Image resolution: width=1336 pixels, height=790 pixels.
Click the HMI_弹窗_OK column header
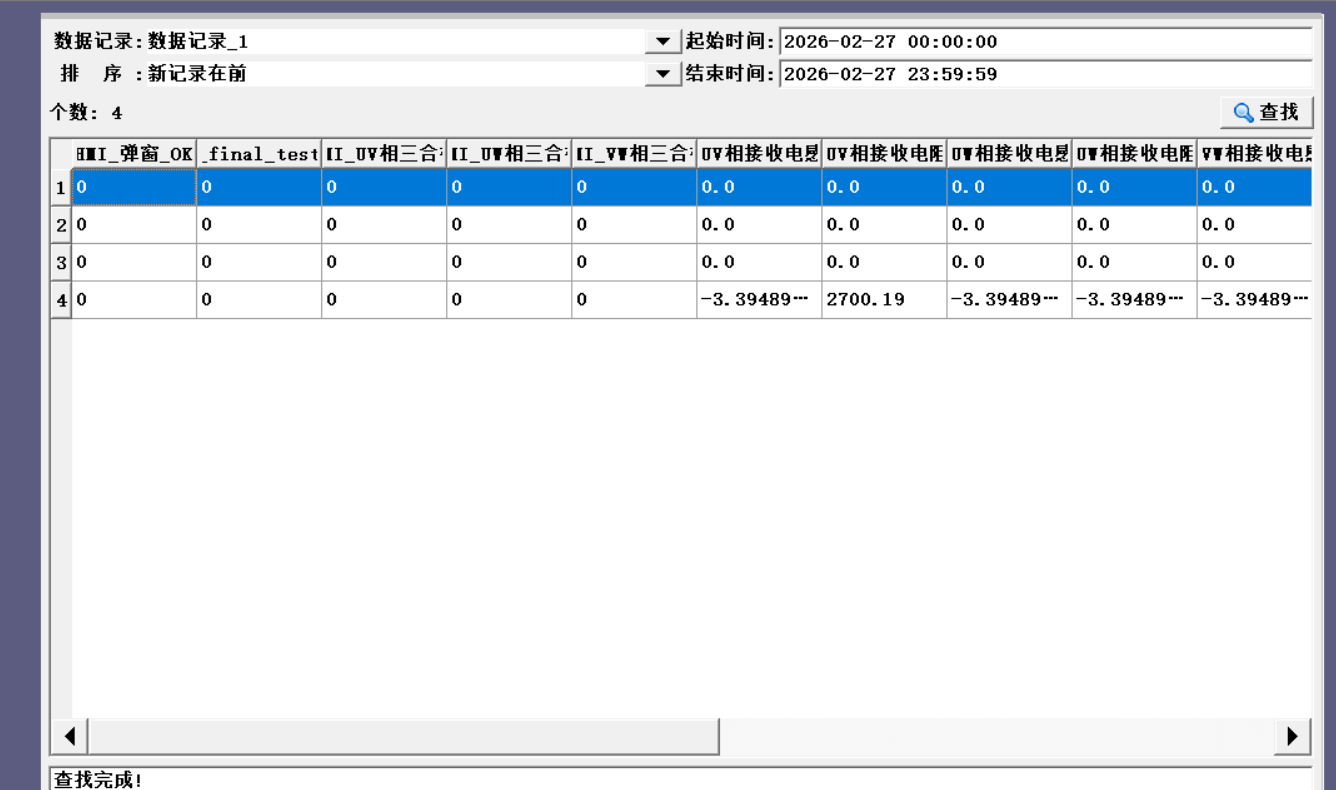point(134,154)
